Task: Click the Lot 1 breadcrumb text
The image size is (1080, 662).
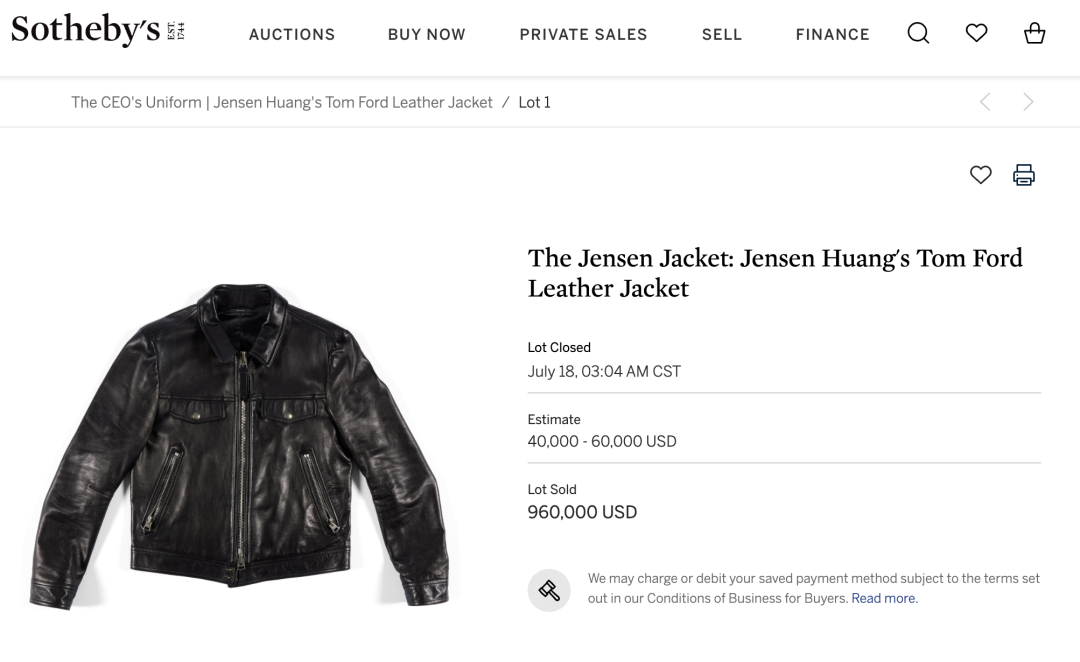Action: click(x=534, y=103)
